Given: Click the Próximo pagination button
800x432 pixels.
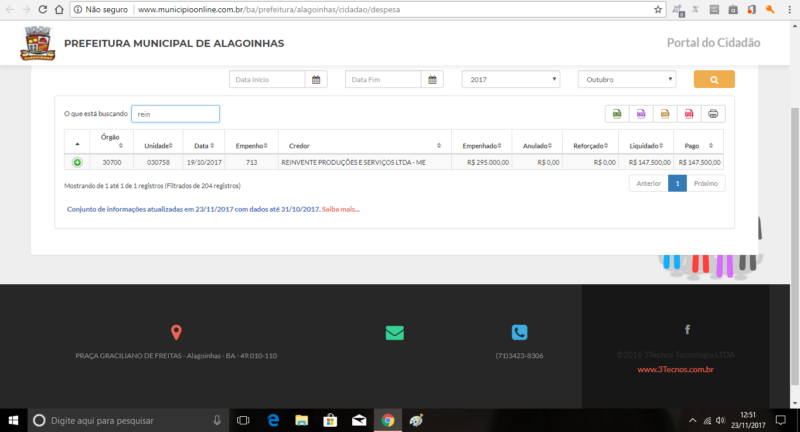Looking at the screenshot, I should pos(707,184).
